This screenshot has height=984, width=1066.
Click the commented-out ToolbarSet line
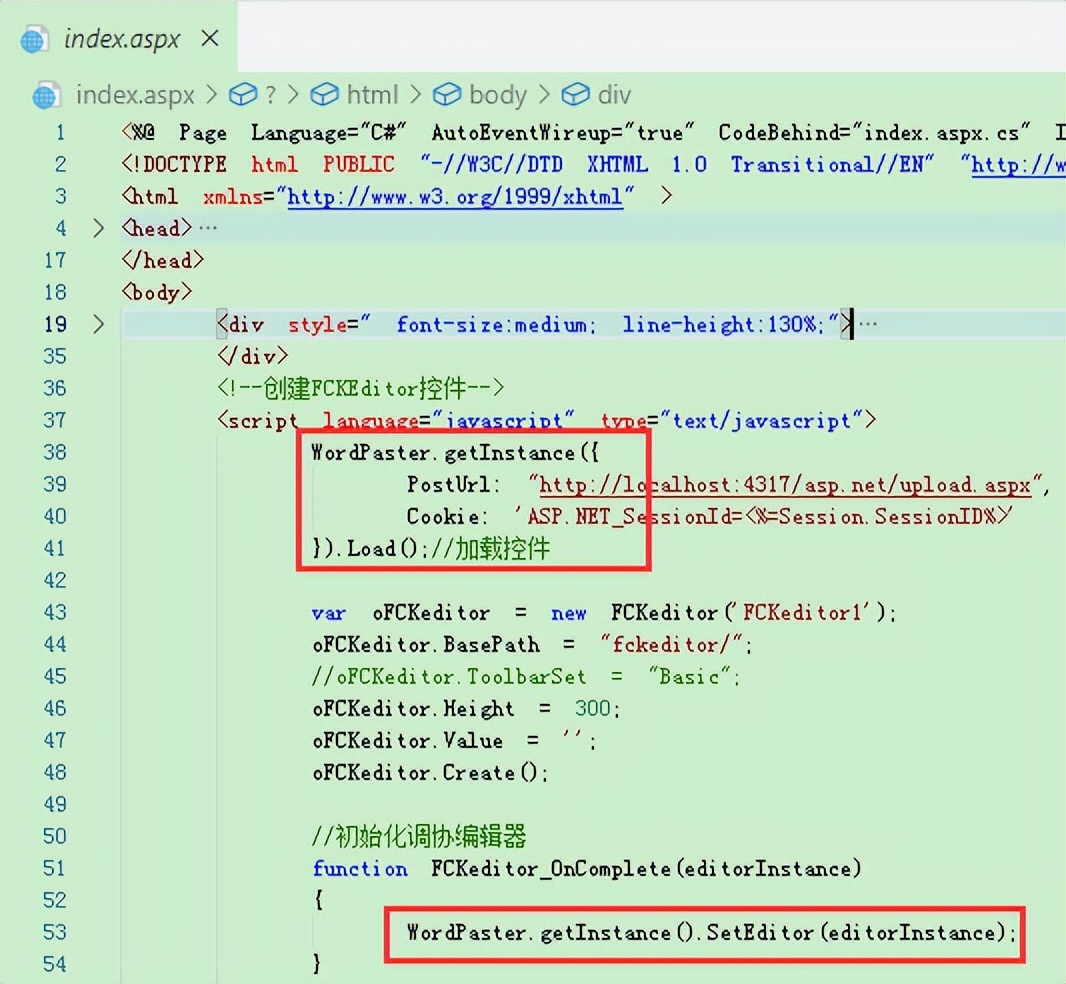[524, 677]
